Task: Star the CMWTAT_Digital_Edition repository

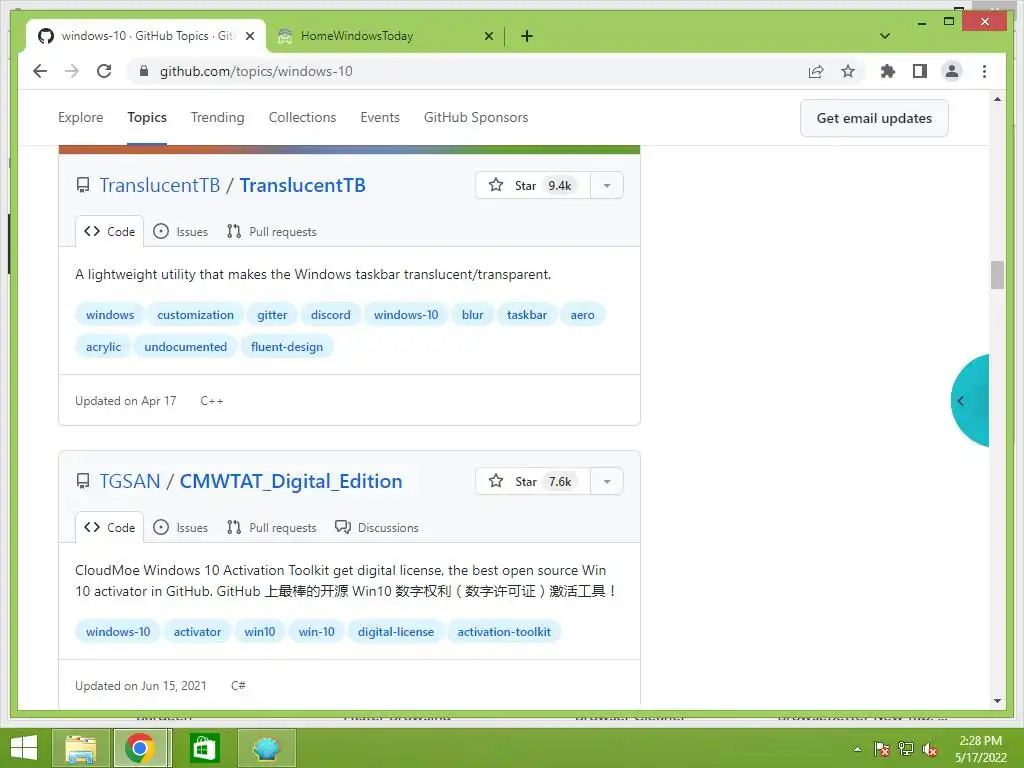Action: 533,481
